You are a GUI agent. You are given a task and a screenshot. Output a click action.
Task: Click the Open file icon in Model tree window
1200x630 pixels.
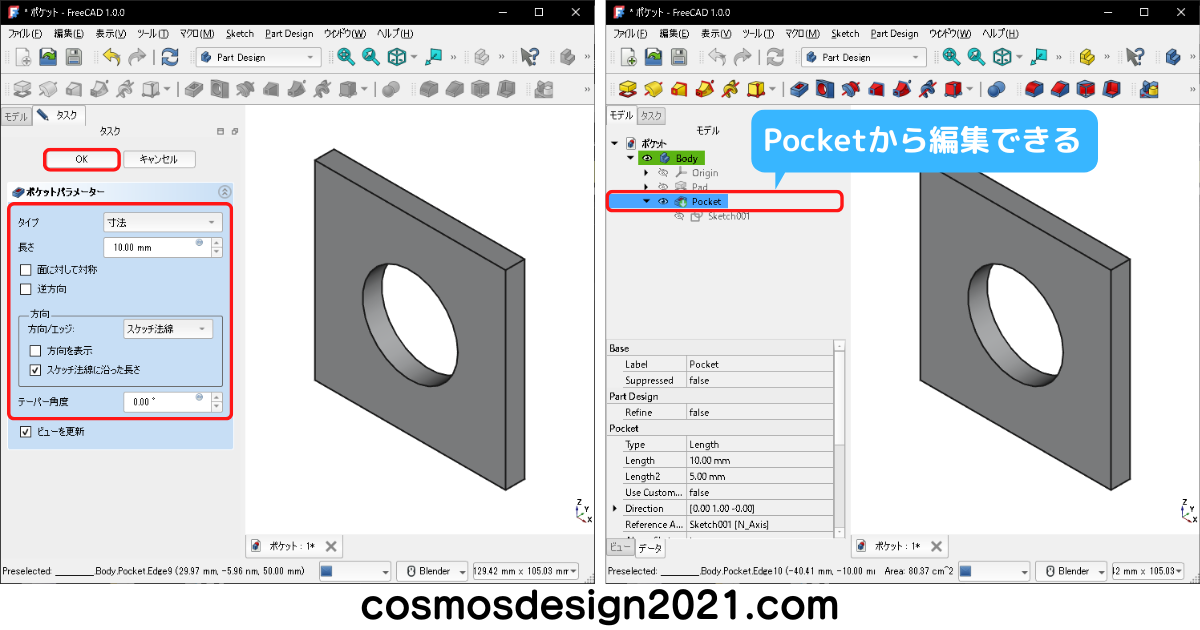coord(653,57)
